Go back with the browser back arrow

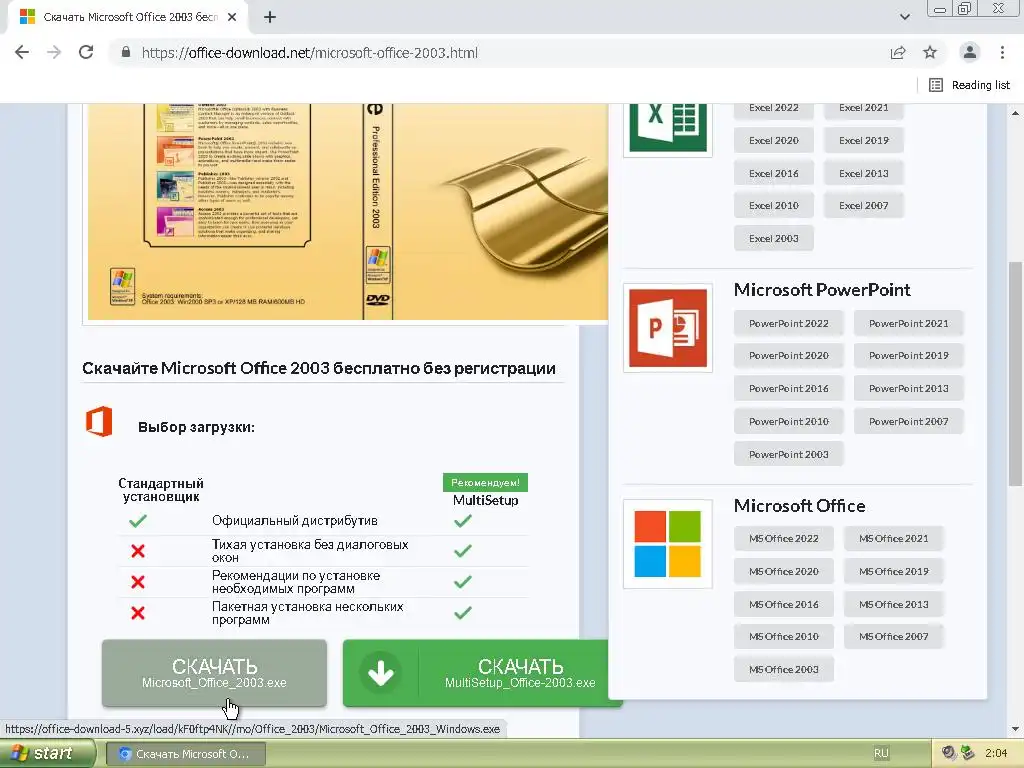tap(22, 52)
